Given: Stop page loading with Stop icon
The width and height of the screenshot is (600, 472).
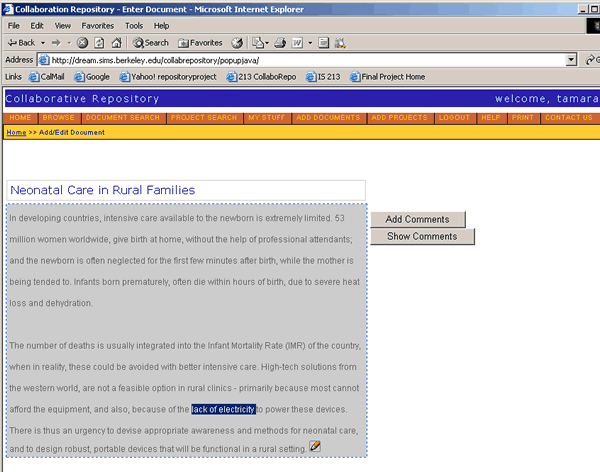Looking at the screenshot, I should click(x=82, y=43).
